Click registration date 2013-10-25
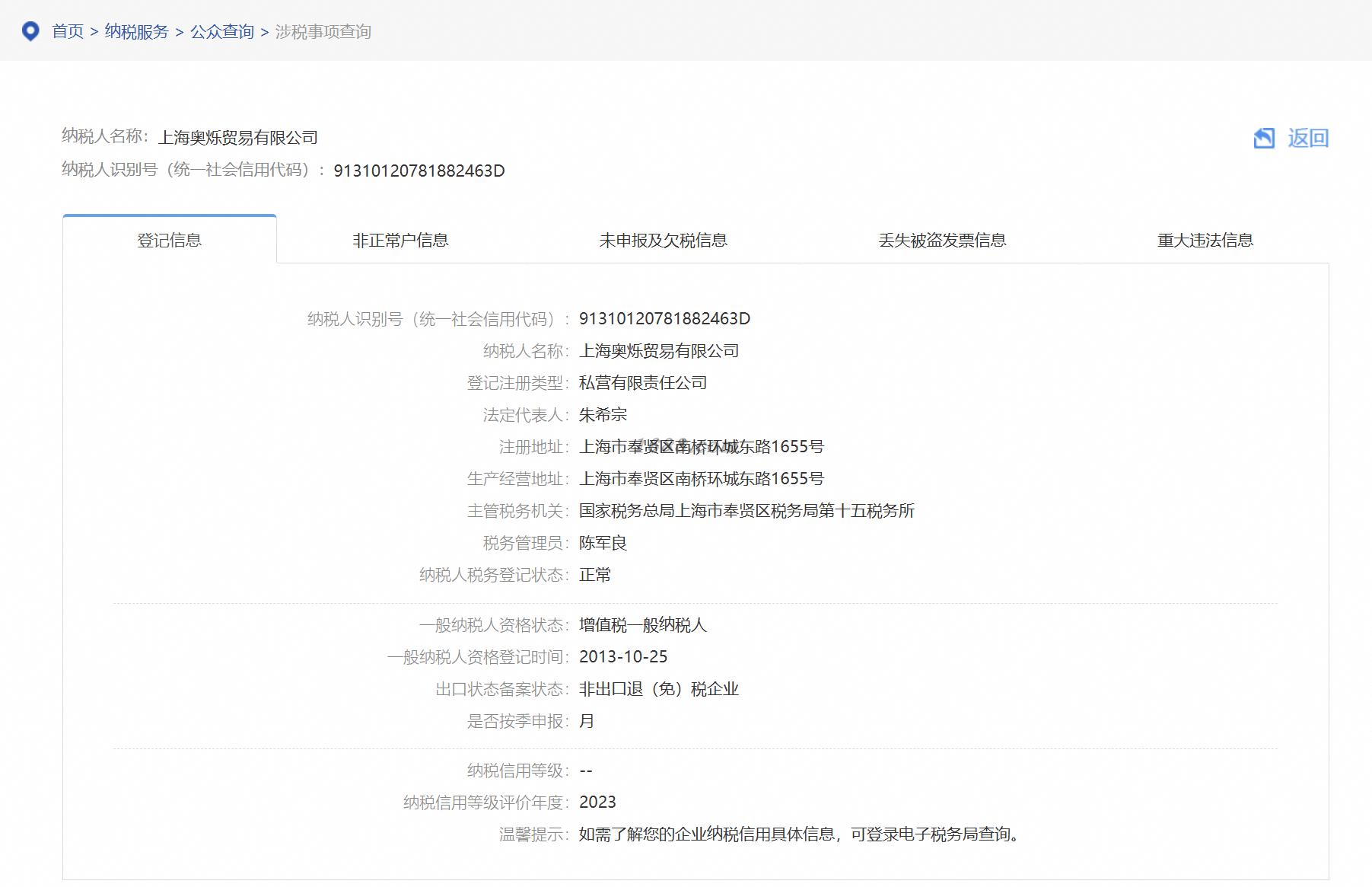The height and width of the screenshot is (887, 1372). point(623,656)
